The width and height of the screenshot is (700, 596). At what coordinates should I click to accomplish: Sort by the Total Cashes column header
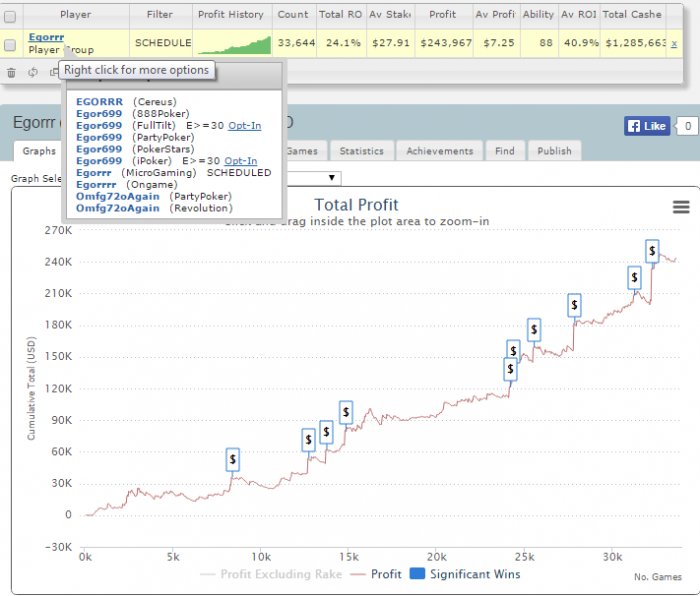pyautogui.click(x=632, y=14)
